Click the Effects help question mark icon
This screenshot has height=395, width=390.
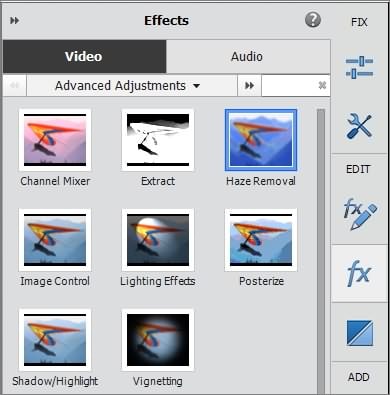coord(313,20)
